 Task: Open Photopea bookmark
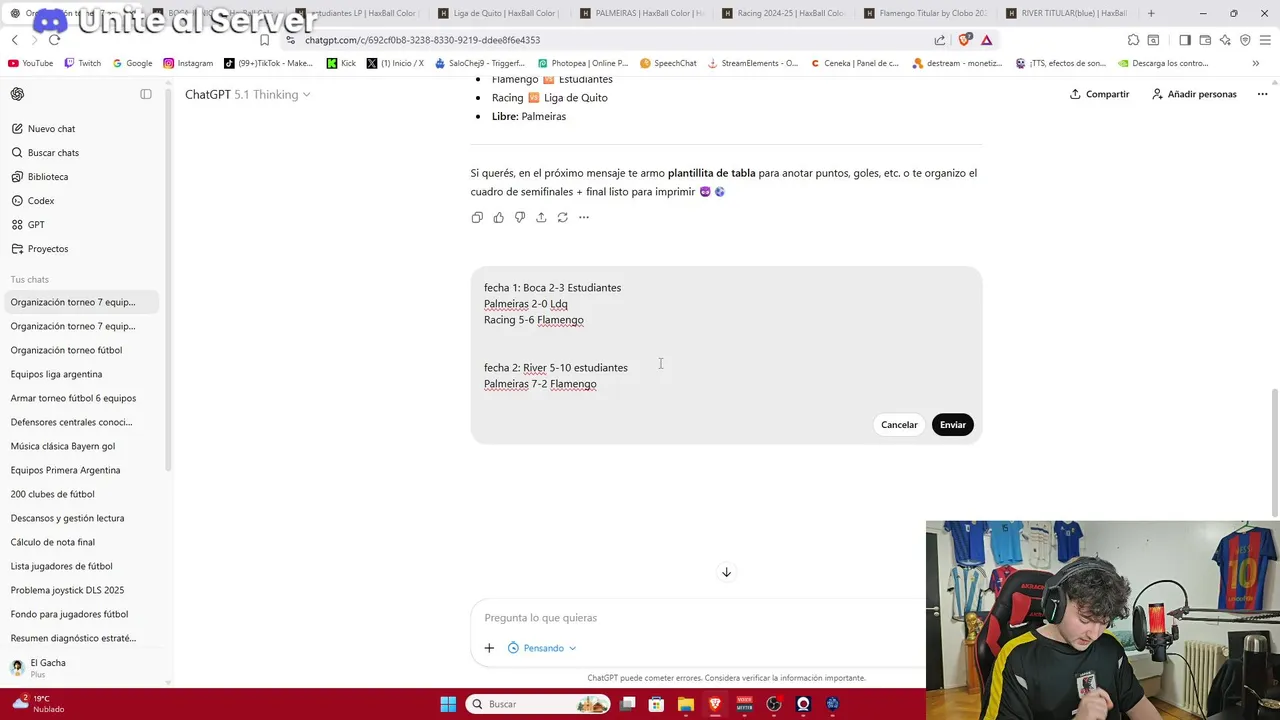(x=584, y=63)
